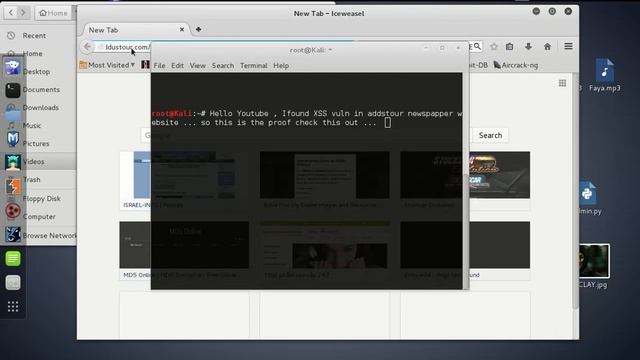Open Trash in the file manager sidebar
The width and height of the screenshot is (640, 360).
(x=31, y=179)
